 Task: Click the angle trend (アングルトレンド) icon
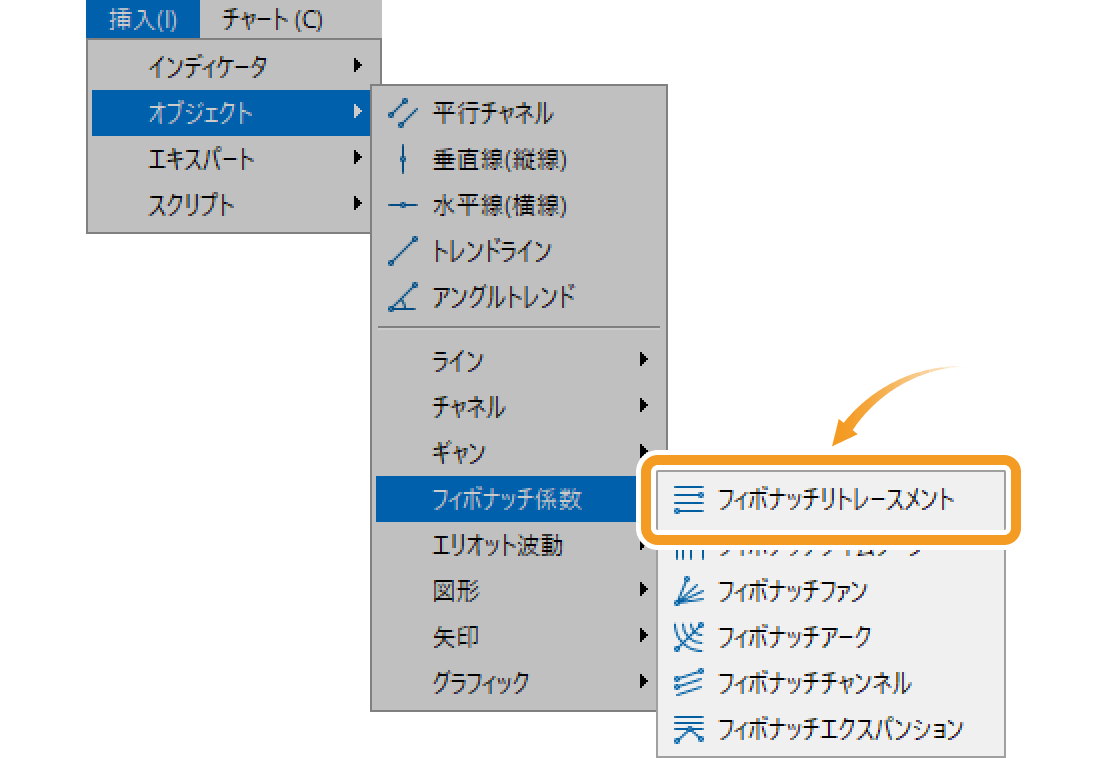point(403,297)
